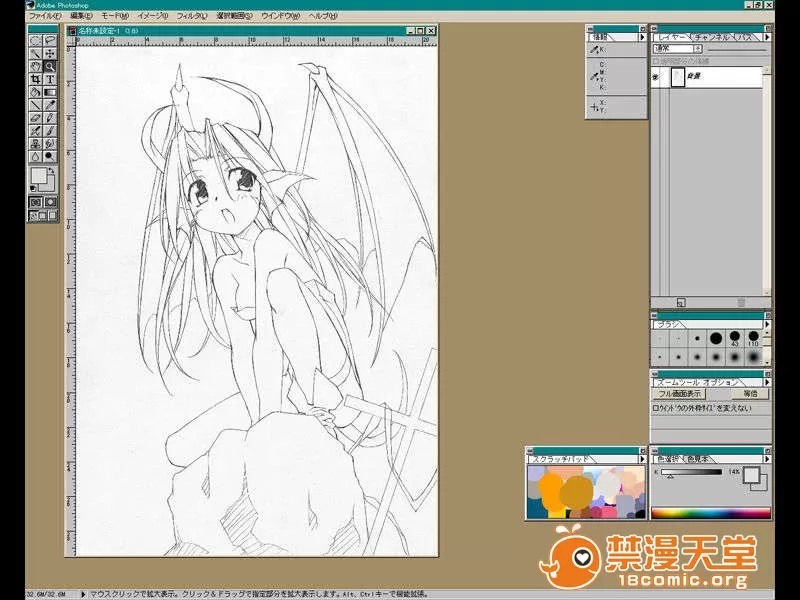Viewport: 800px width, 600px height.
Task: Select the Move tool
Action: click(x=49, y=53)
